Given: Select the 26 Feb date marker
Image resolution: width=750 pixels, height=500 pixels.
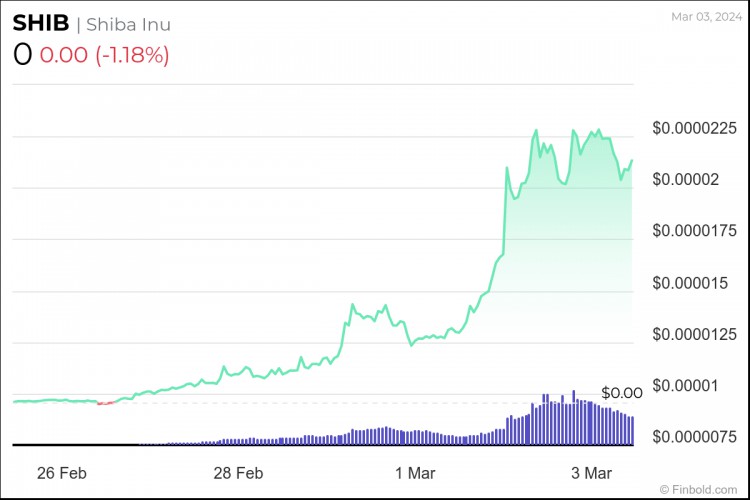Looking at the screenshot, I should pos(62,473).
